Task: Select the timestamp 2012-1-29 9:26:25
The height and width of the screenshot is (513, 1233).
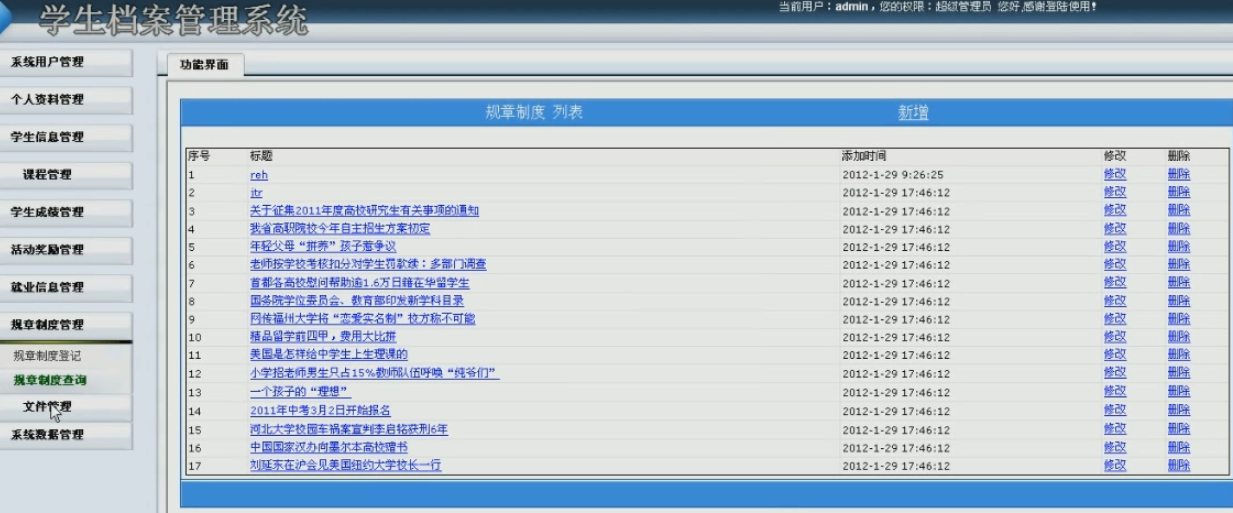Action: point(893,175)
